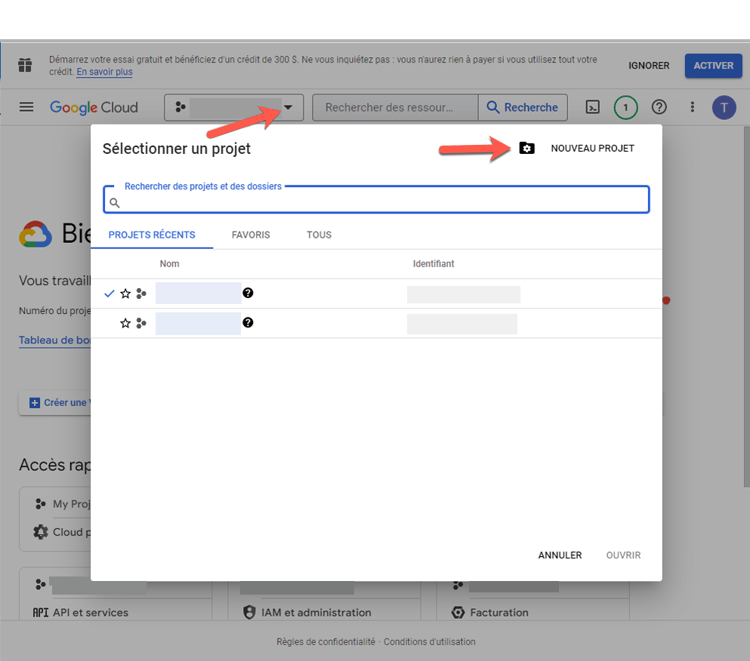Click the page vertical scrollbar
This screenshot has width=750, height=661.
click(x=747, y=306)
